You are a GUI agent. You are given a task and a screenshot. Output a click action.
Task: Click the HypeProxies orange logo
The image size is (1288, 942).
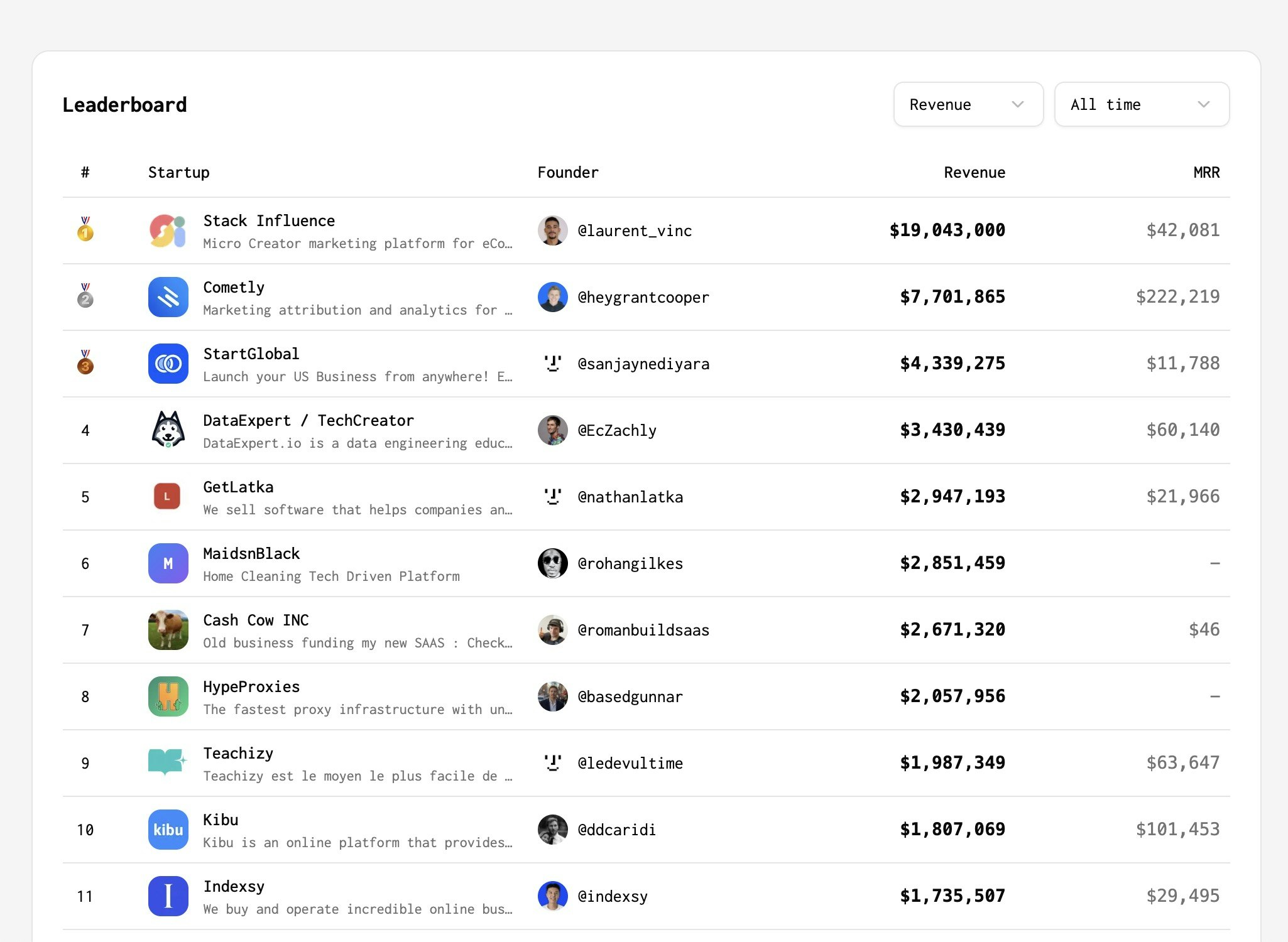point(167,696)
